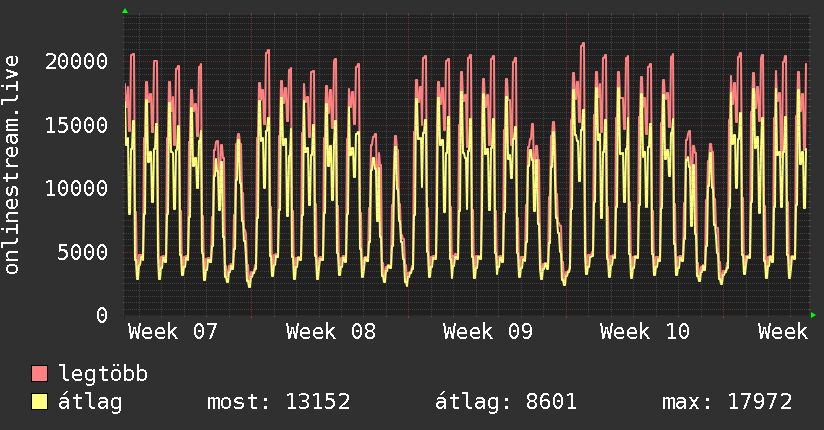The height and width of the screenshot is (430, 824).
Task: Select the Week 07 axis label
Action: (173, 332)
